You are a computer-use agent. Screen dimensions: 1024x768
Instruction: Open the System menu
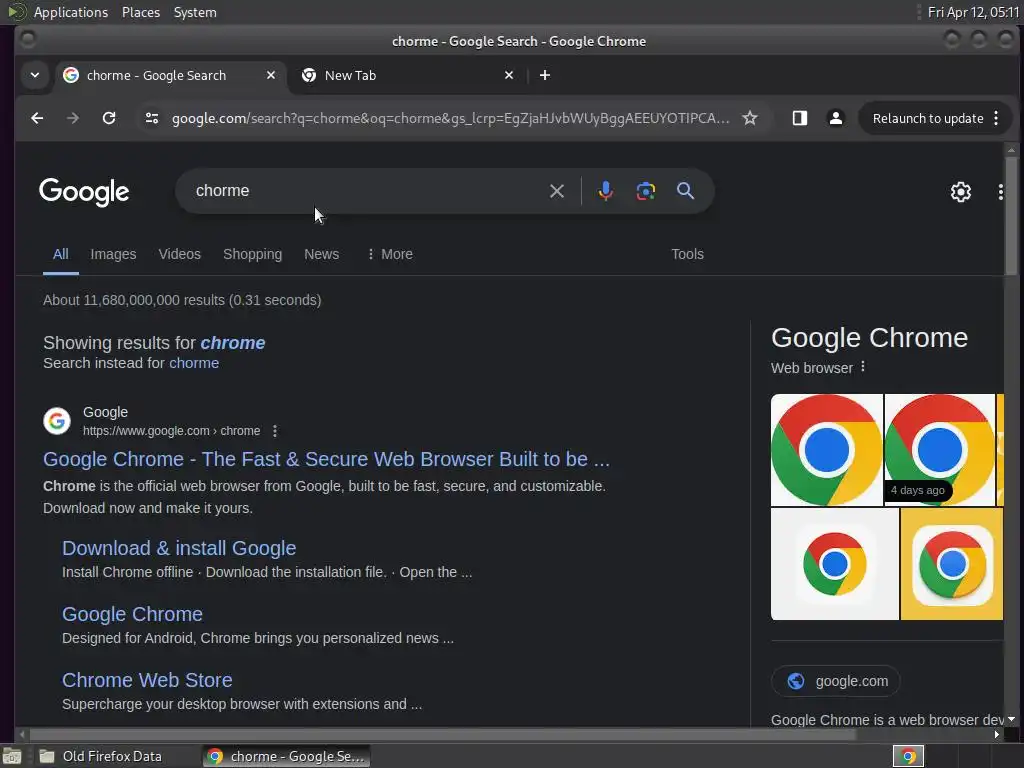pyautogui.click(x=195, y=12)
